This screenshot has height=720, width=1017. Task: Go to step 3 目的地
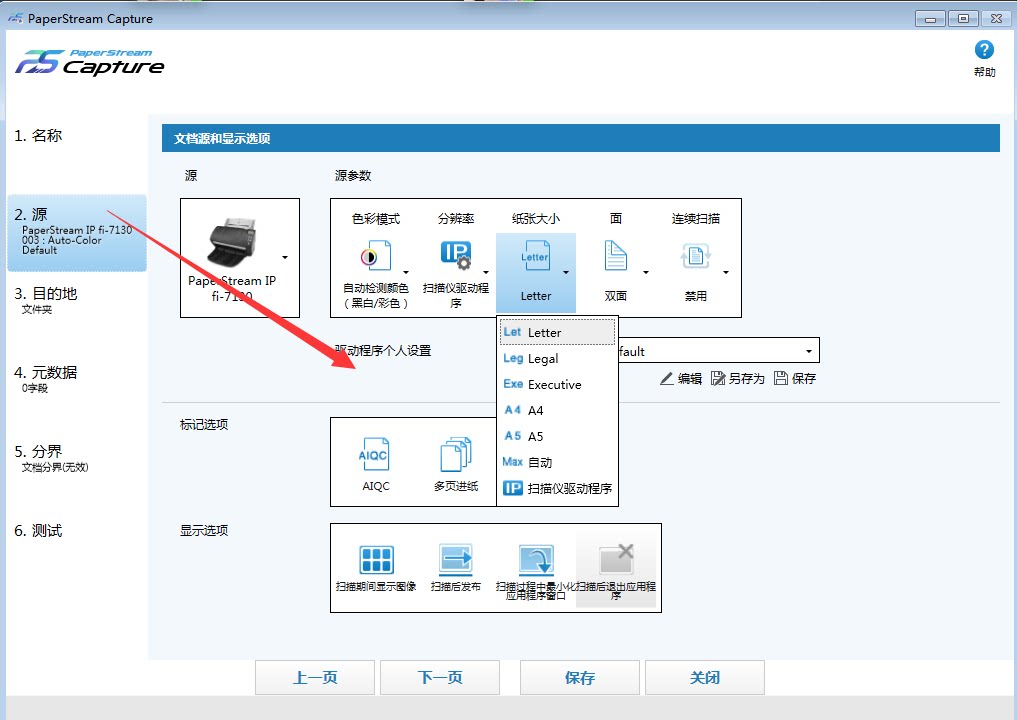45,300
